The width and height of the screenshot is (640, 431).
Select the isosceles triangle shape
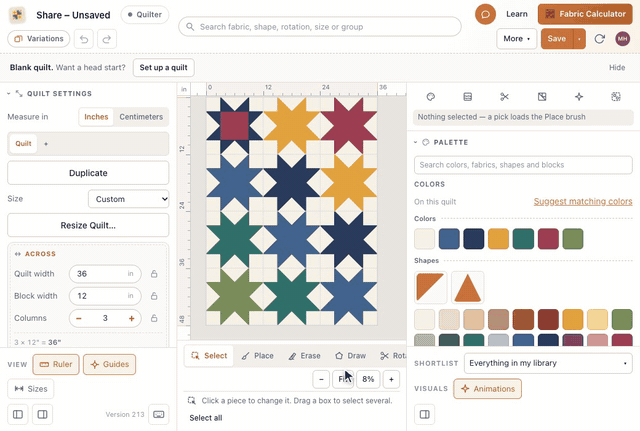tap(467, 287)
